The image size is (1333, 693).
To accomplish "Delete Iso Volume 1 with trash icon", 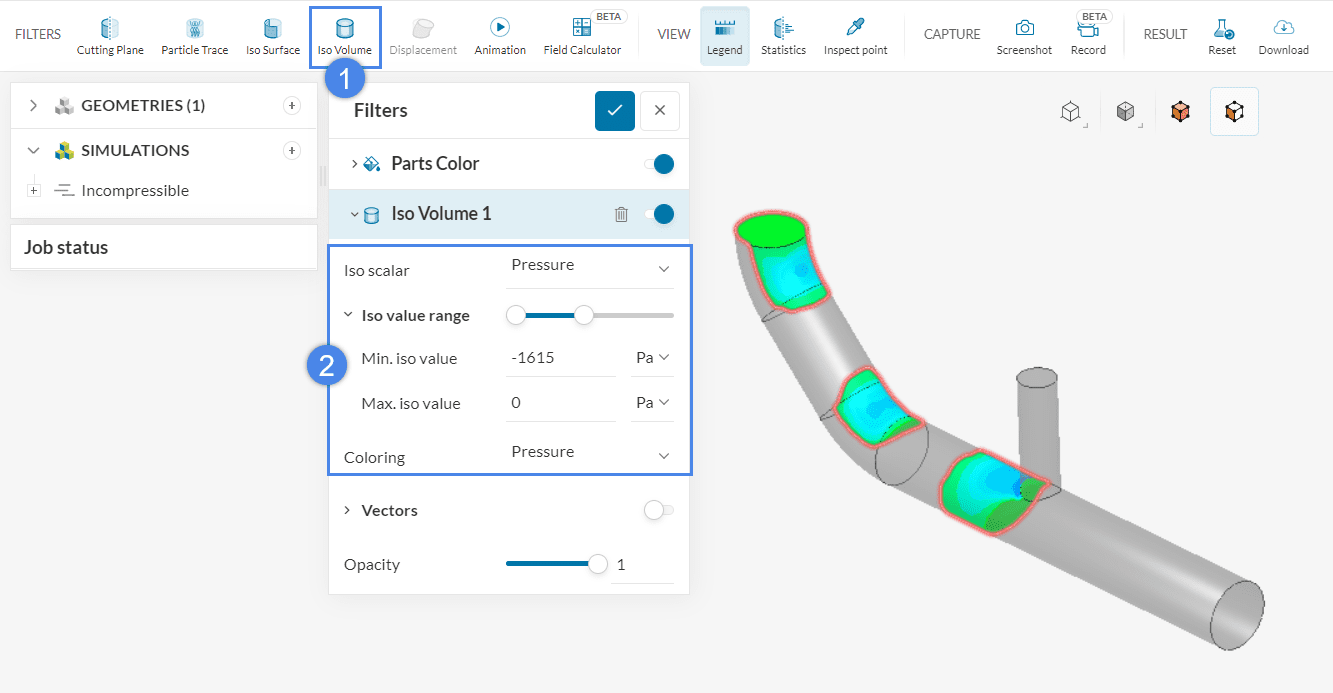I will tap(621, 214).
